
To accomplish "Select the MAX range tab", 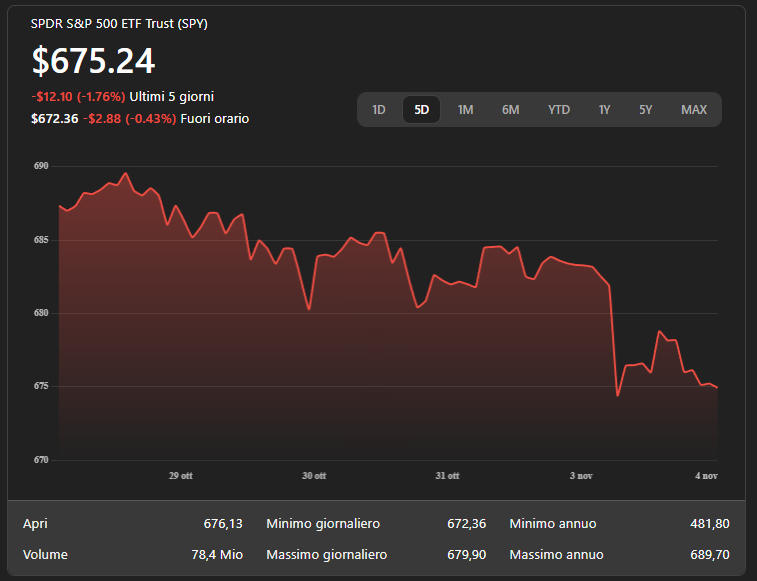I will (x=694, y=110).
